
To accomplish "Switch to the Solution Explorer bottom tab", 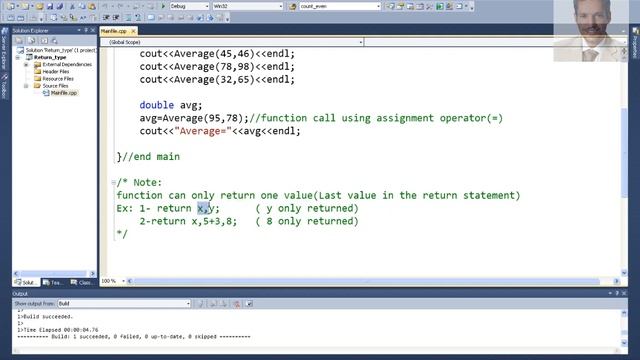I will (26, 282).
